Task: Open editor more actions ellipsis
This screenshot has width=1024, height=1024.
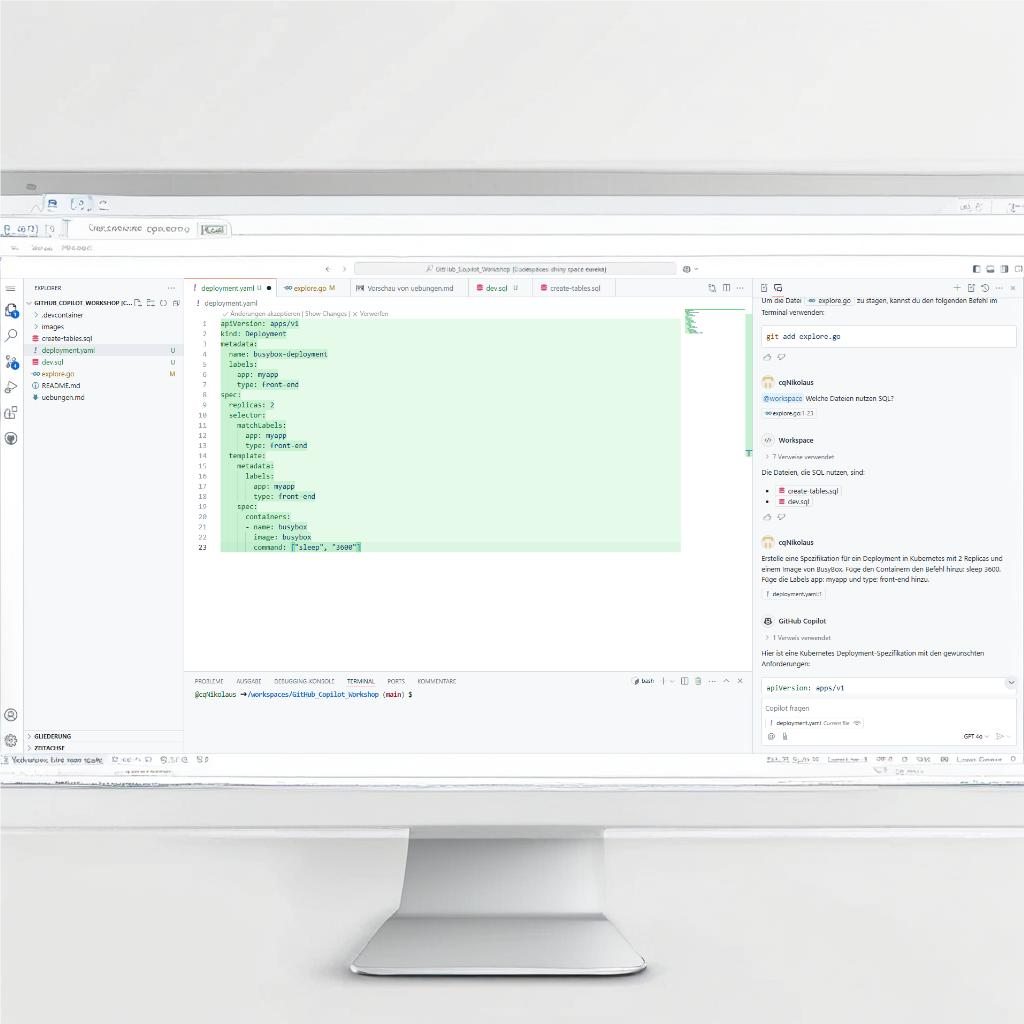Action: [740, 288]
